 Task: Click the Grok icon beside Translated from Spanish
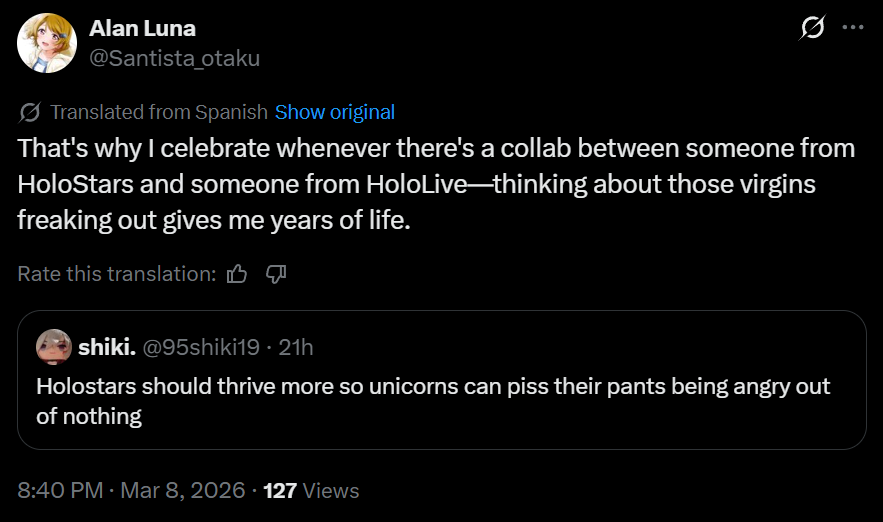click(30, 112)
